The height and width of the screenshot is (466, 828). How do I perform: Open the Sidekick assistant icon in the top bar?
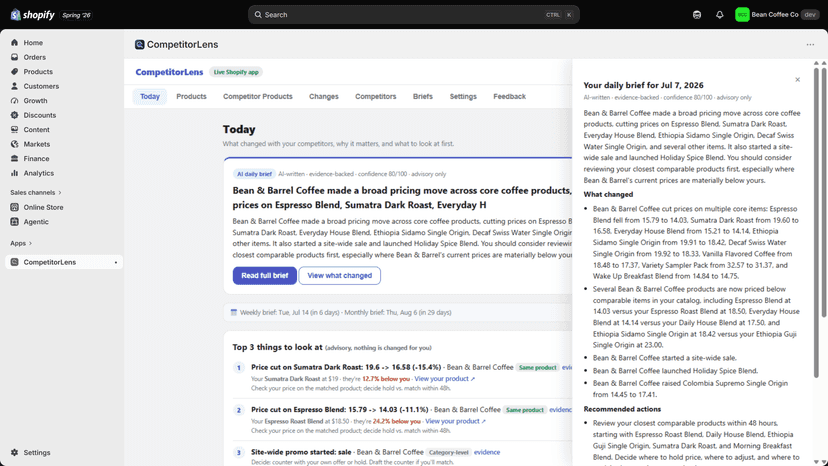pyautogui.click(x=697, y=15)
